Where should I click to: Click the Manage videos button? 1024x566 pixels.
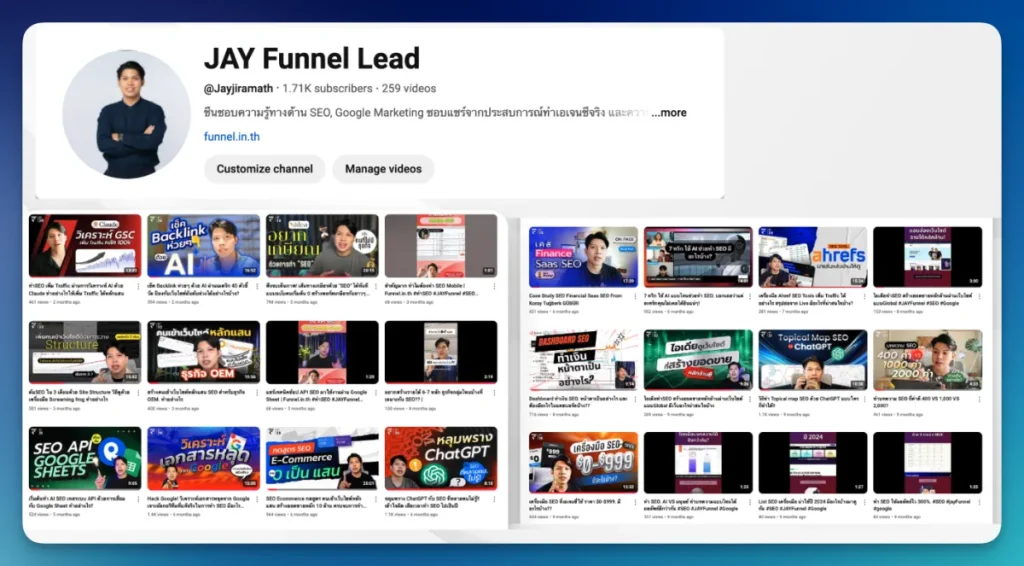383,169
